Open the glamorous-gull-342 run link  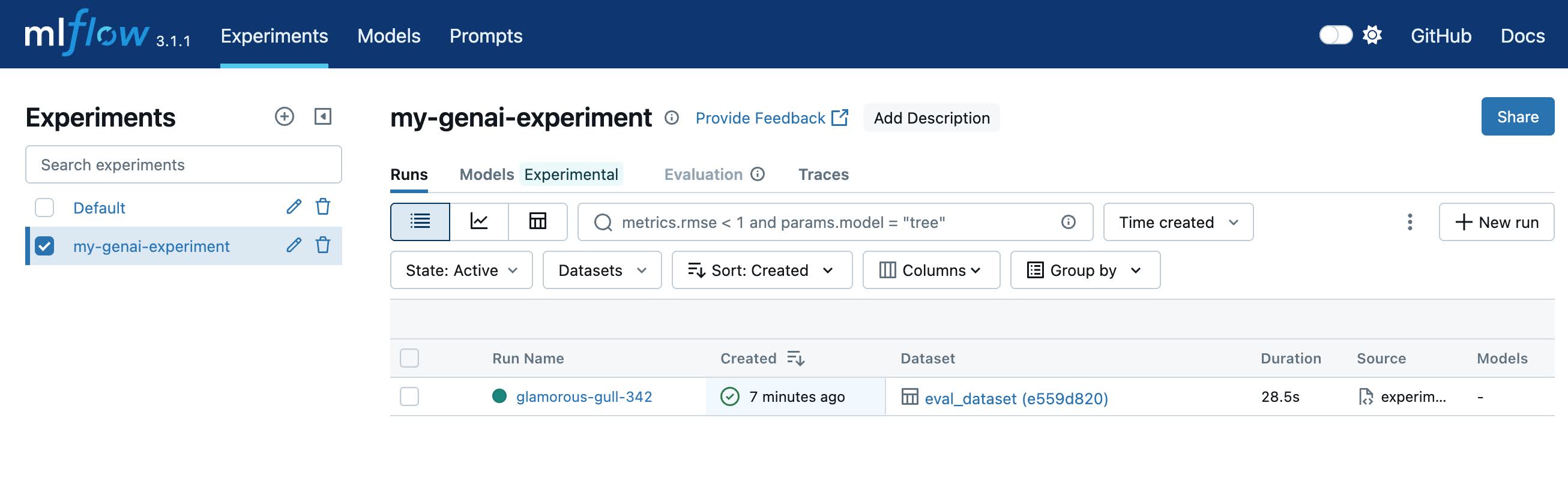point(583,396)
